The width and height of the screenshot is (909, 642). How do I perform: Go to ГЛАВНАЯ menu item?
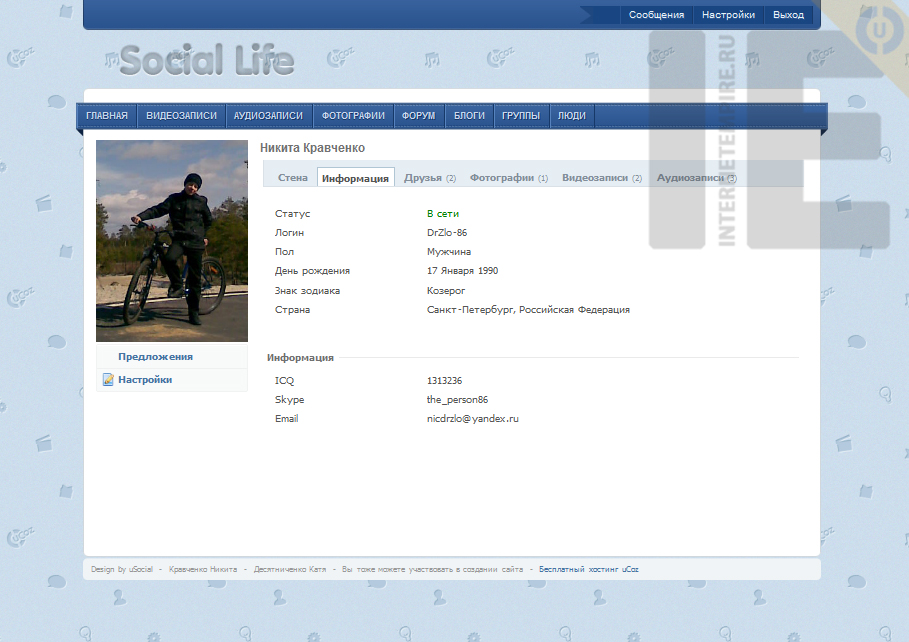[x=107, y=115]
